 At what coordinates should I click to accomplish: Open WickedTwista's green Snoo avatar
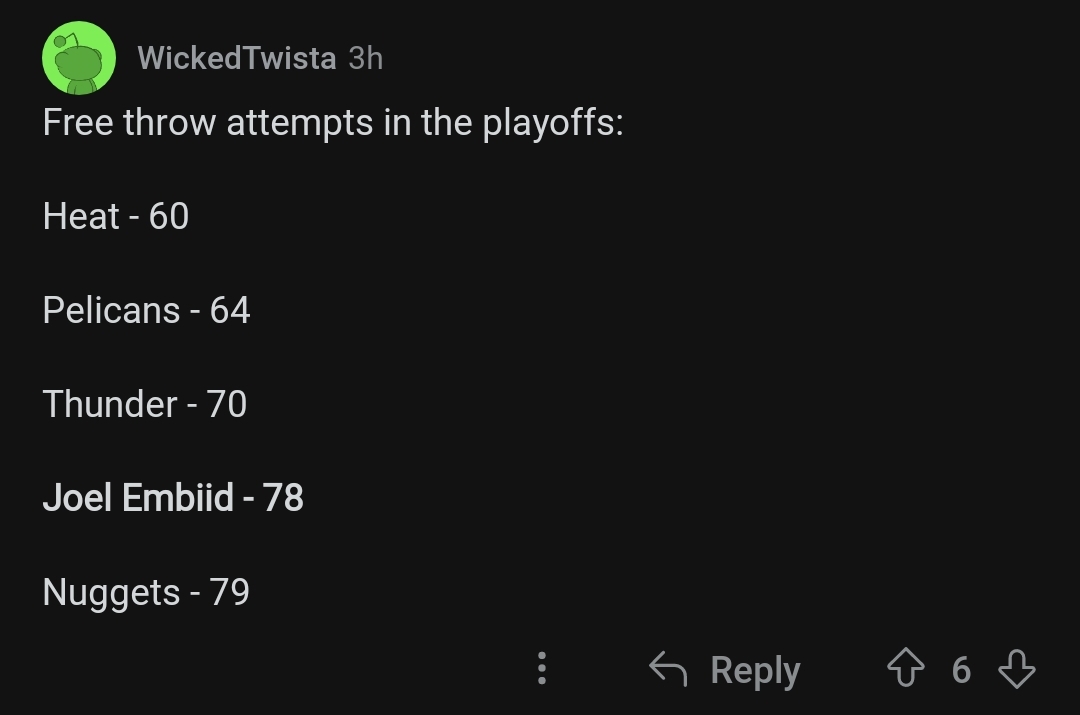click(79, 58)
